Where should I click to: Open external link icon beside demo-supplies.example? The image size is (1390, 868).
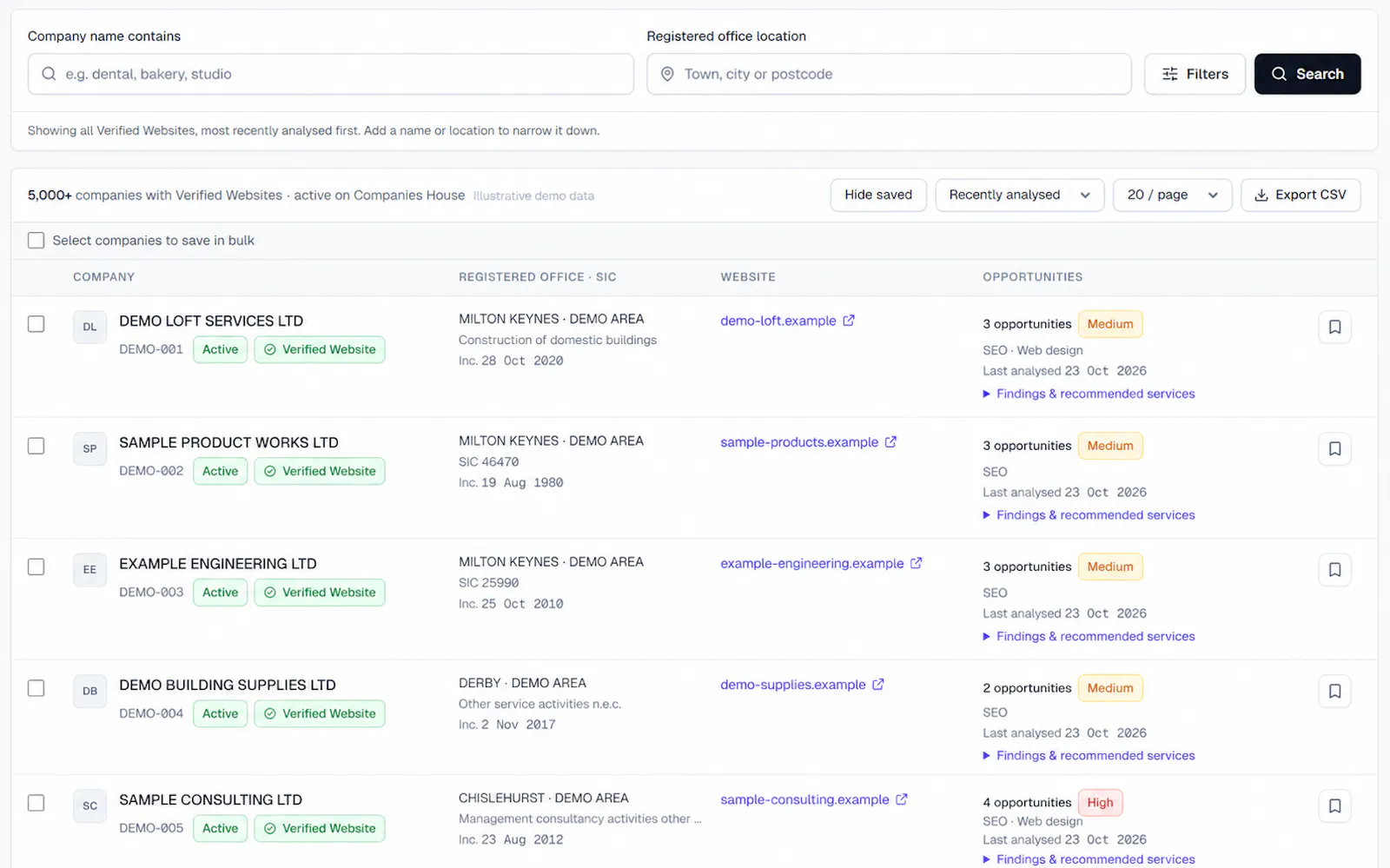[878, 685]
